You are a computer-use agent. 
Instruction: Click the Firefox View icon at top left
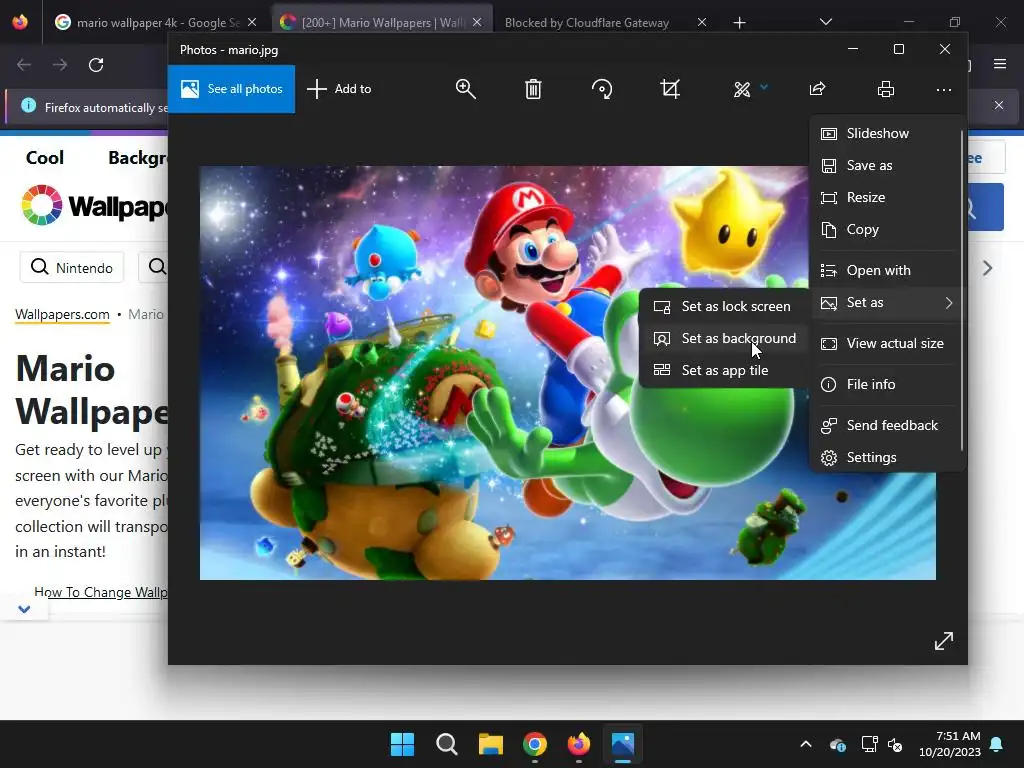(x=20, y=22)
